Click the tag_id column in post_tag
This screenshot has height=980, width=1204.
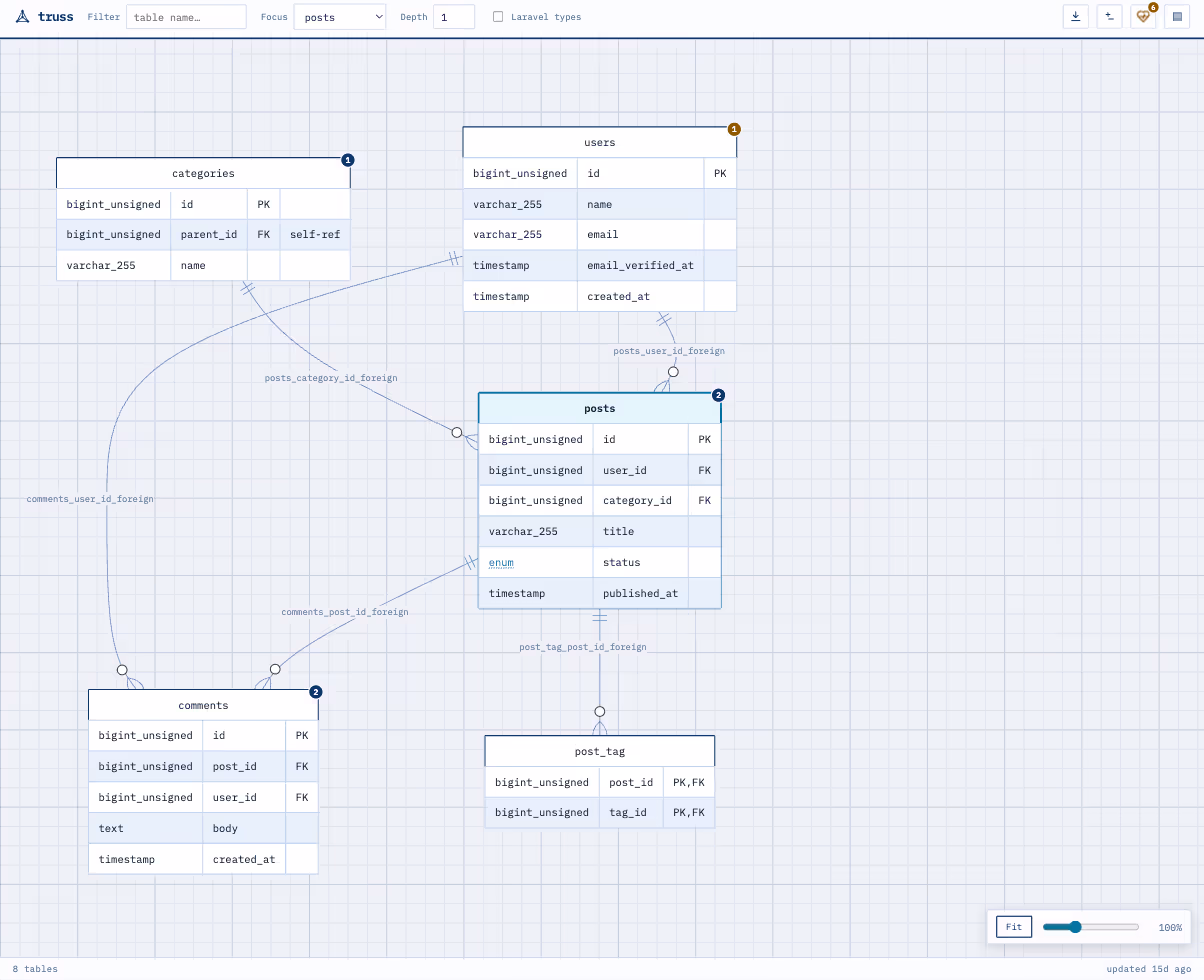(631, 812)
